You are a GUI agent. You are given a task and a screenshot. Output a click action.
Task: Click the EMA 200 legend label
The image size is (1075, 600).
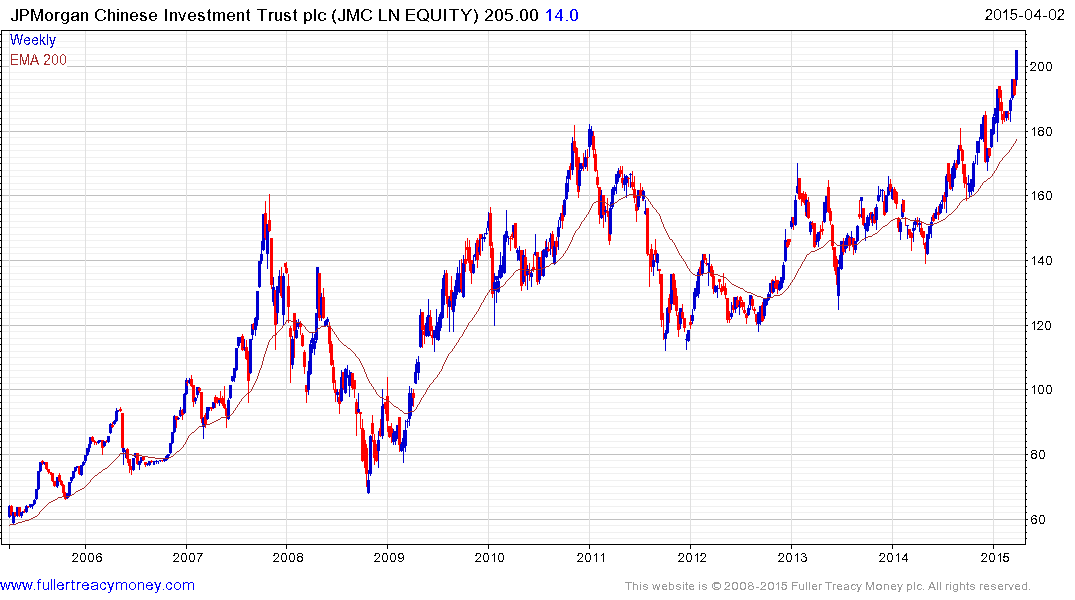tap(38, 60)
